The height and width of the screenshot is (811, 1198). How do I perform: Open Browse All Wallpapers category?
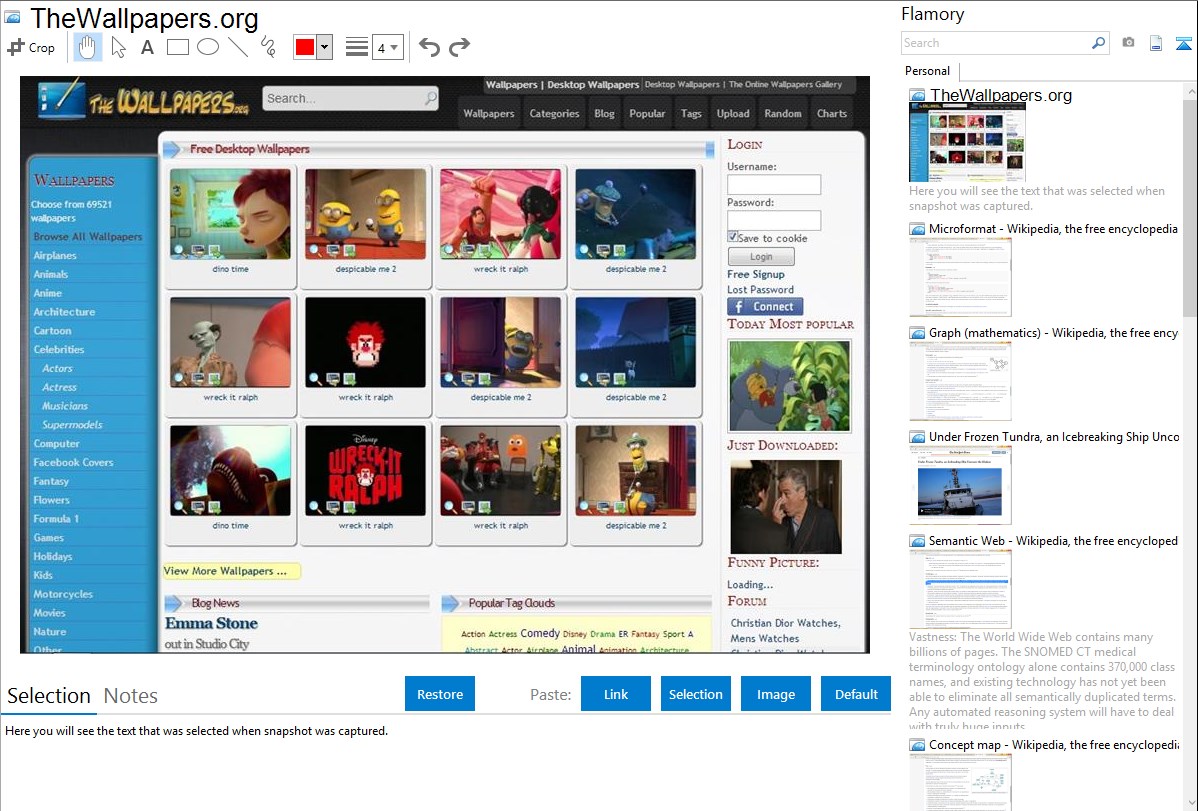(87, 237)
